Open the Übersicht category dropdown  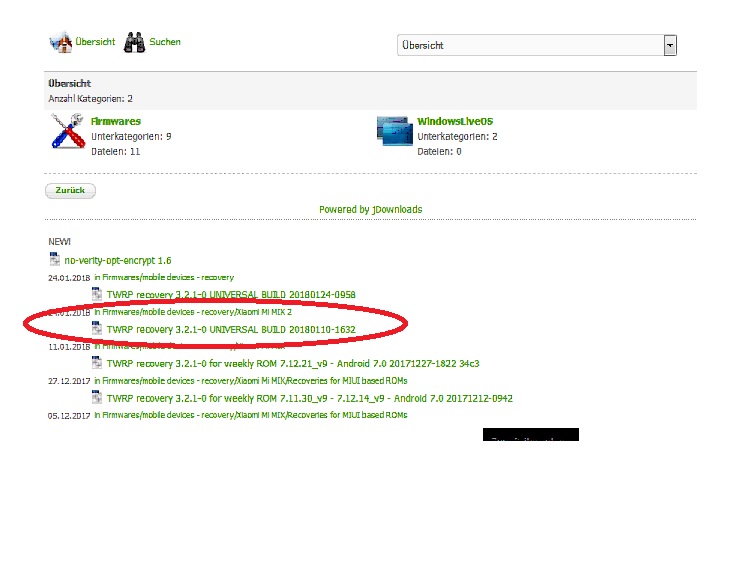537,45
